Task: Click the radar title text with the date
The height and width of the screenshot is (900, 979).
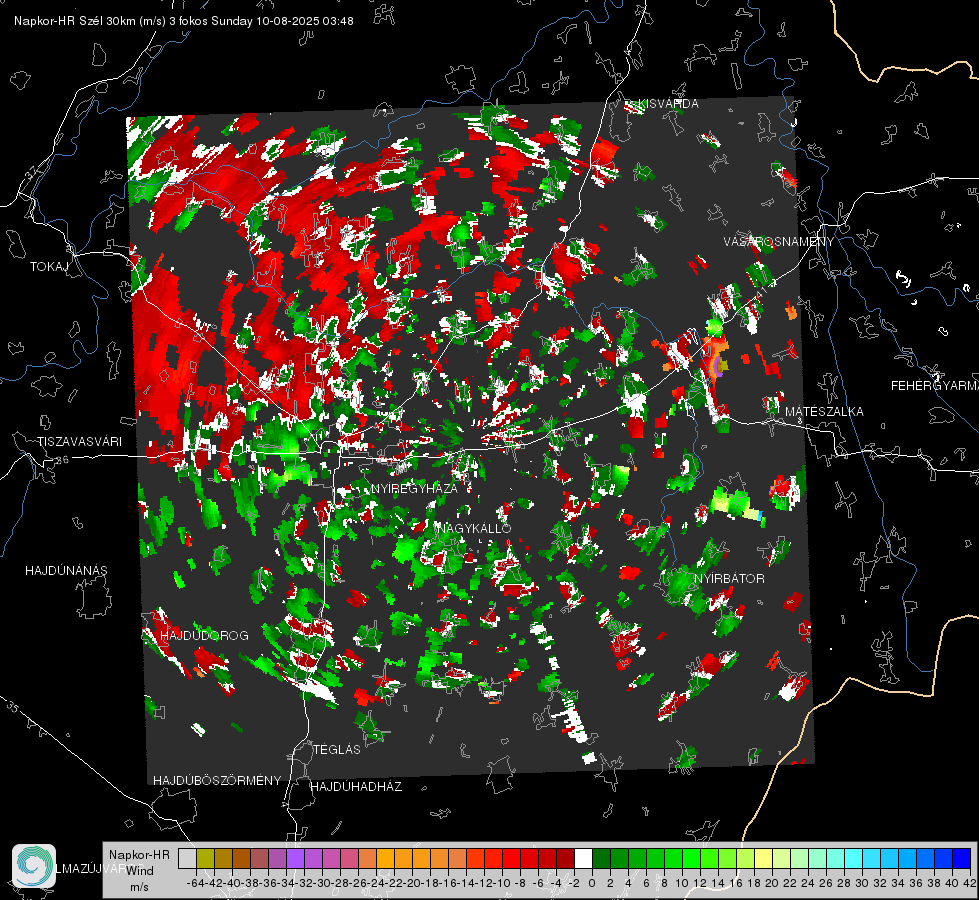Action: point(184,21)
